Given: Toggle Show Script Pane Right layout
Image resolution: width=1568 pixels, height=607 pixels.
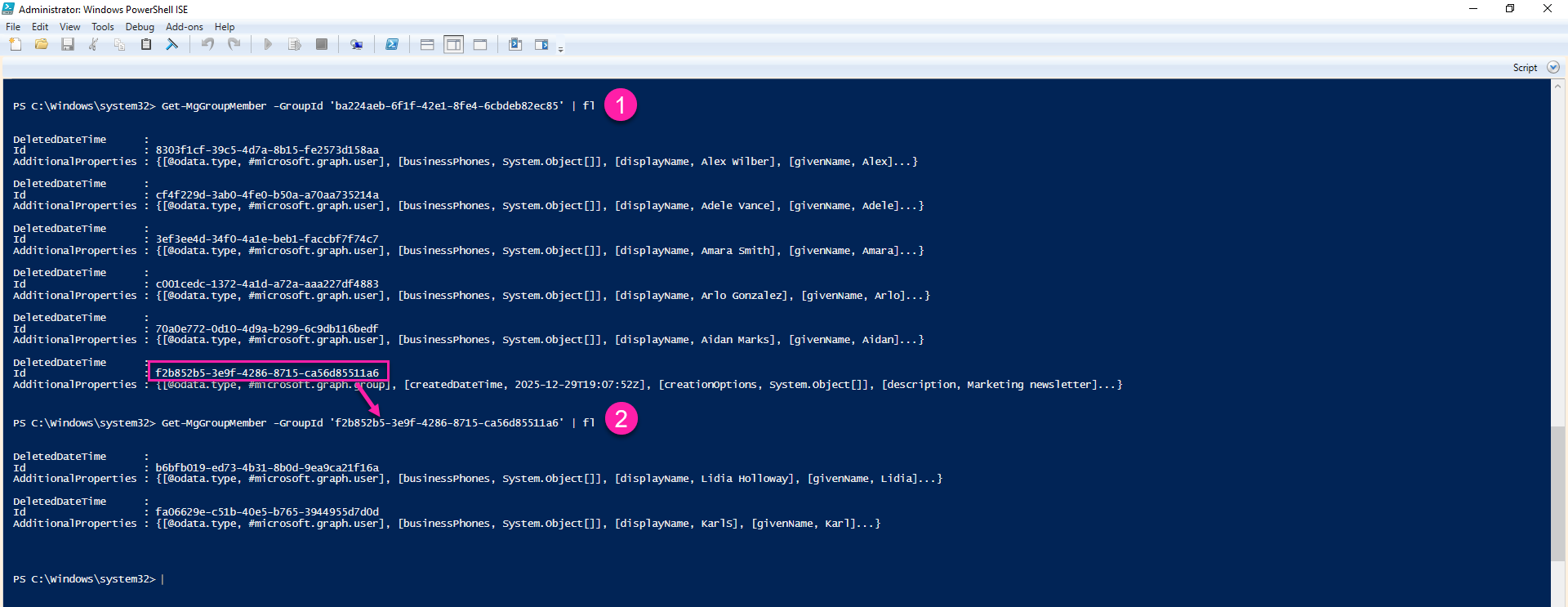Looking at the screenshot, I should point(453,44).
